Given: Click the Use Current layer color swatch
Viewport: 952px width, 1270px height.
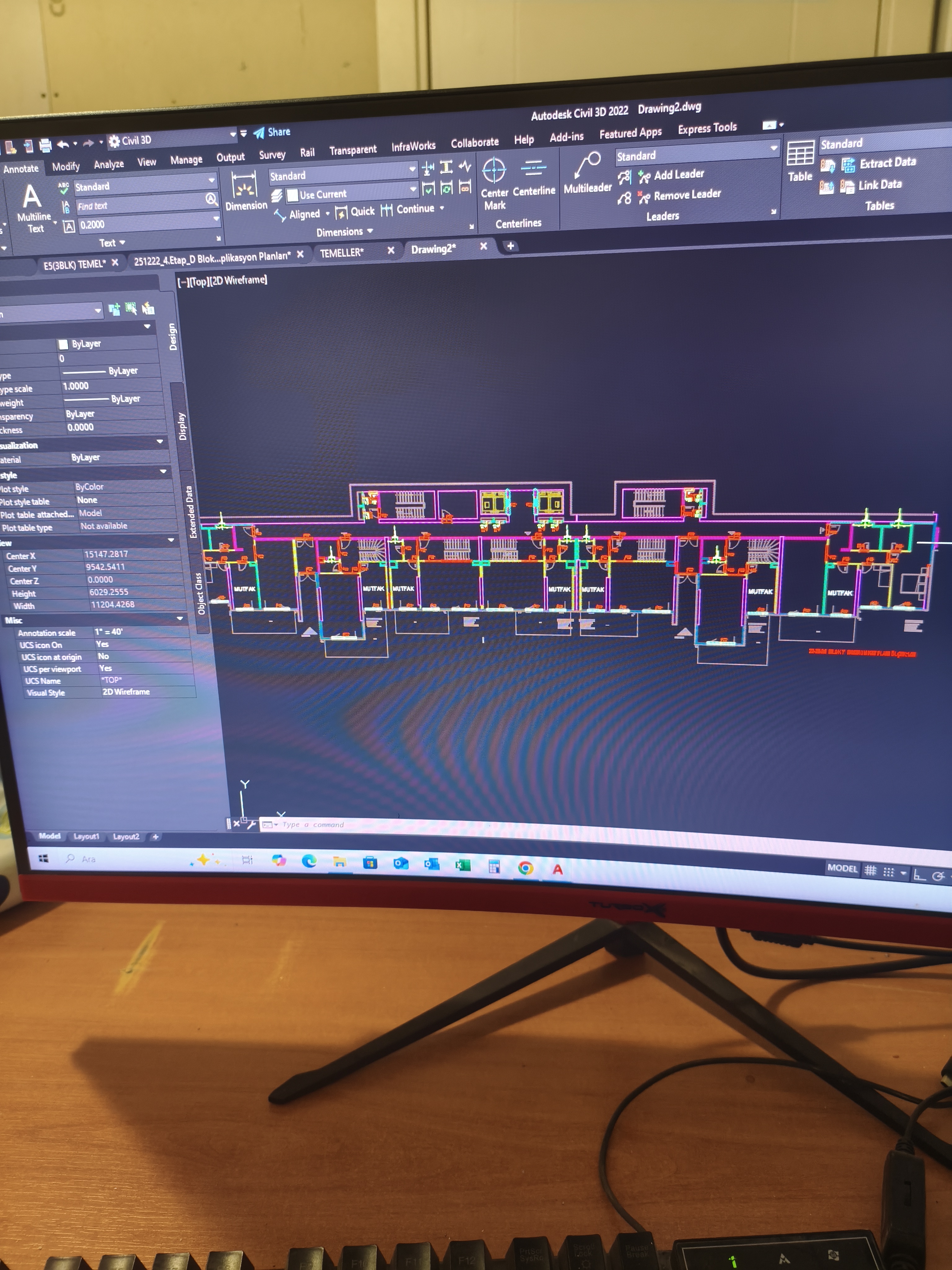Looking at the screenshot, I should (292, 196).
